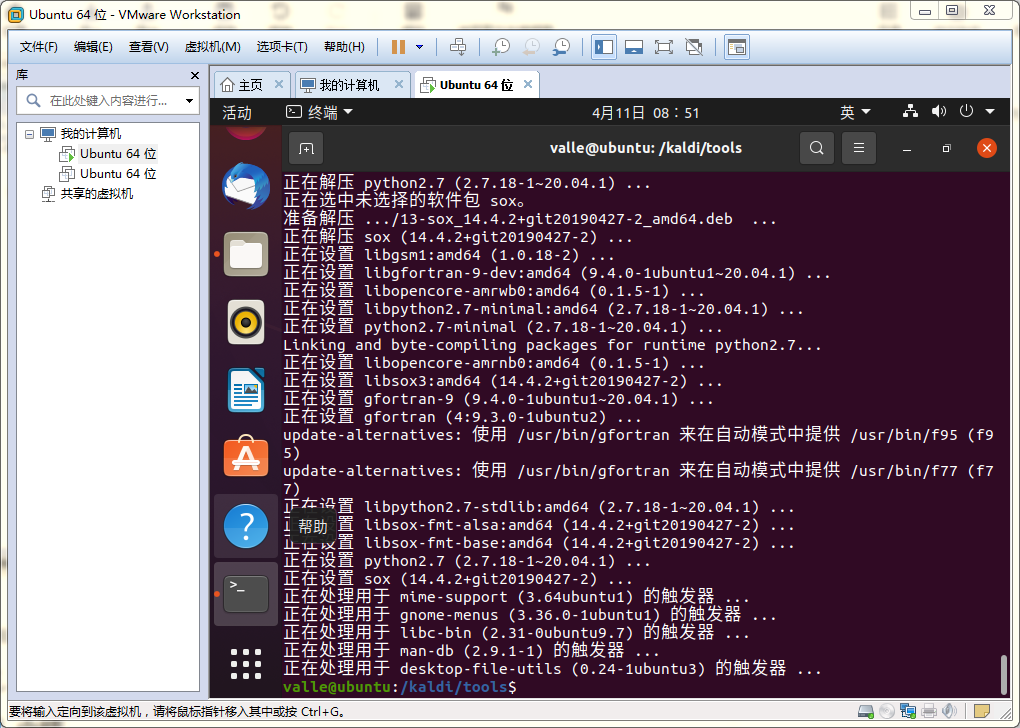Open the 选项卡(T) menu
The width and height of the screenshot is (1020, 728).
[282, 47]
